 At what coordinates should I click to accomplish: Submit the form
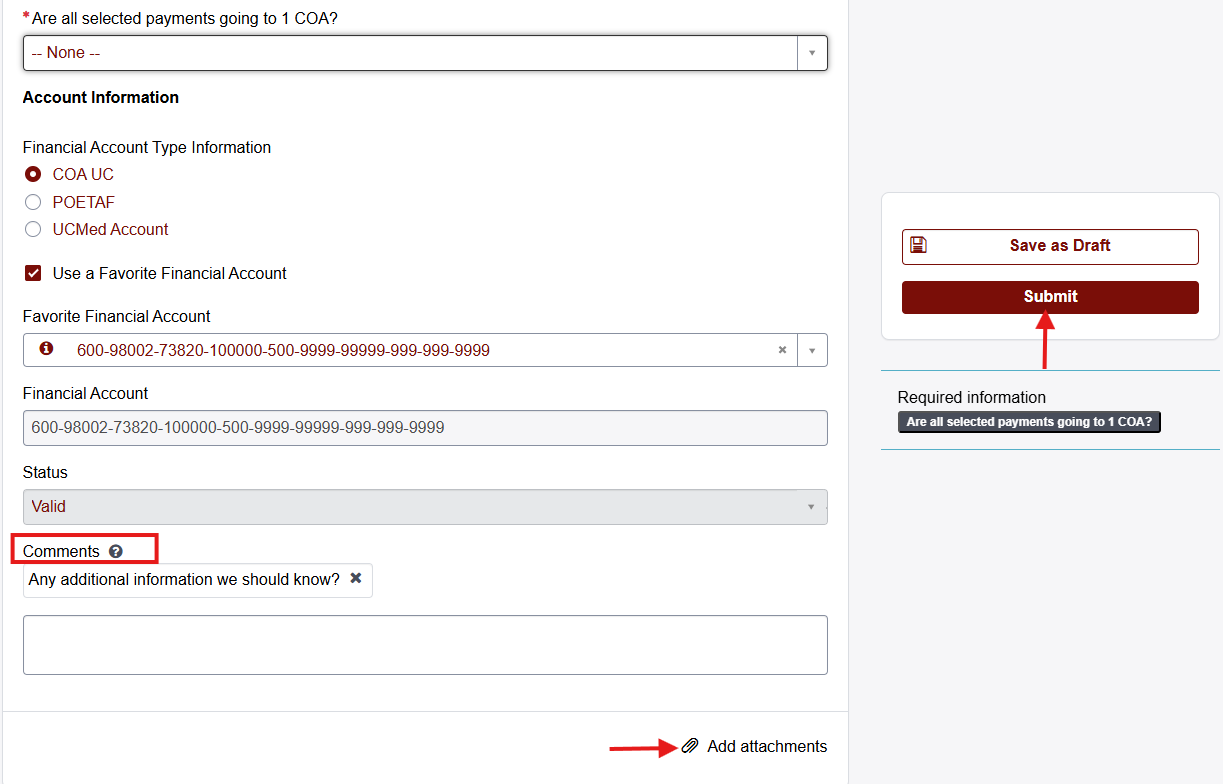tap(1050, 297)
